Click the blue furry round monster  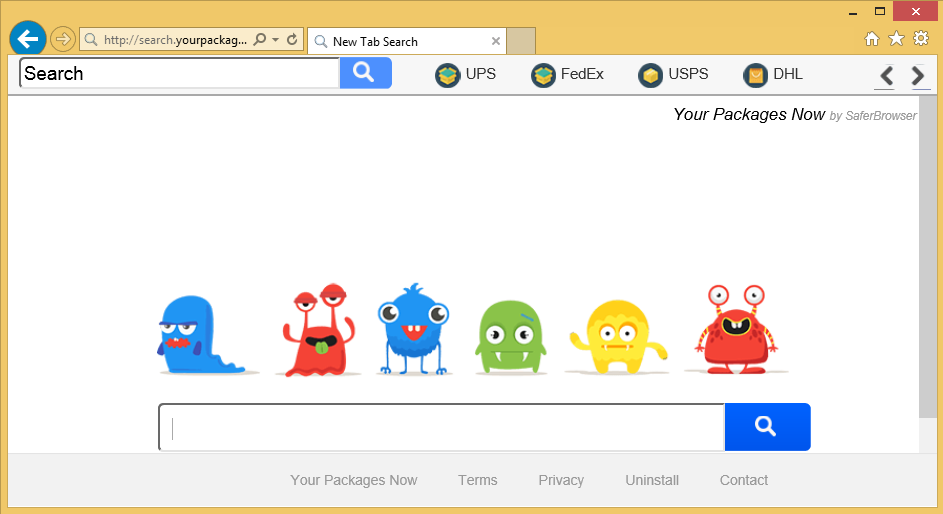[414, 329]
